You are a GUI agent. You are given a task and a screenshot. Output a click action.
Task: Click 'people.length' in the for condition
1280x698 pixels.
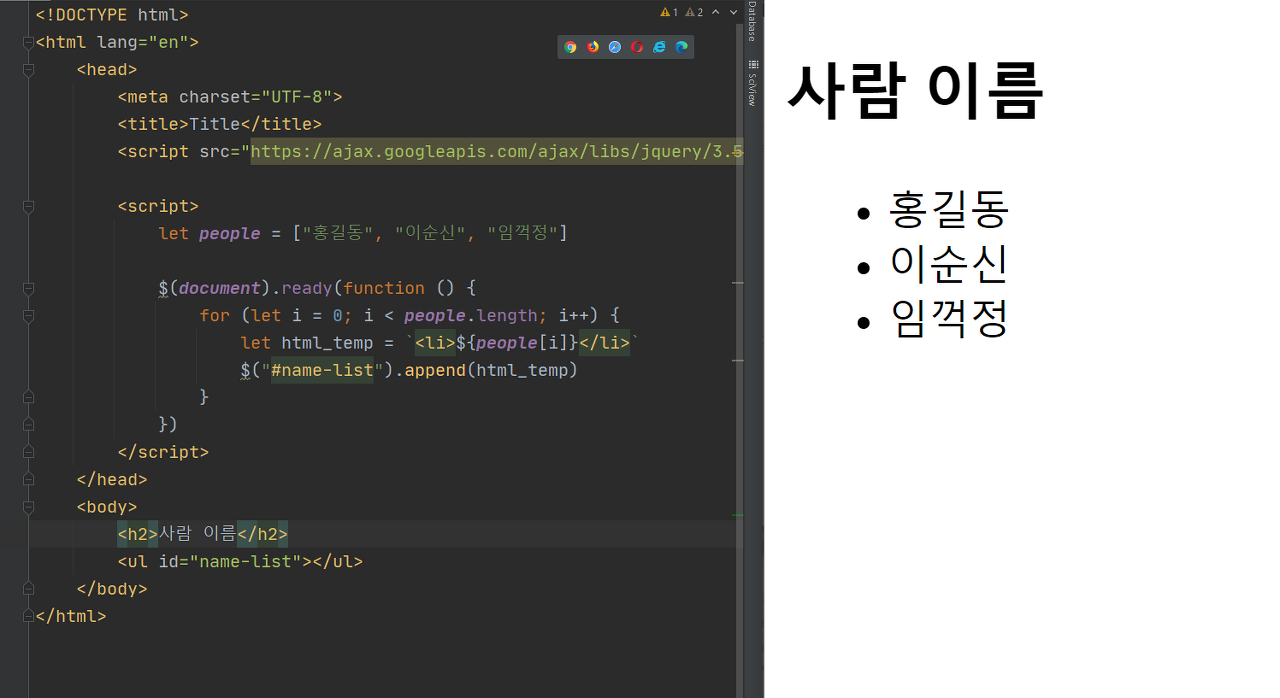(471, 315)
